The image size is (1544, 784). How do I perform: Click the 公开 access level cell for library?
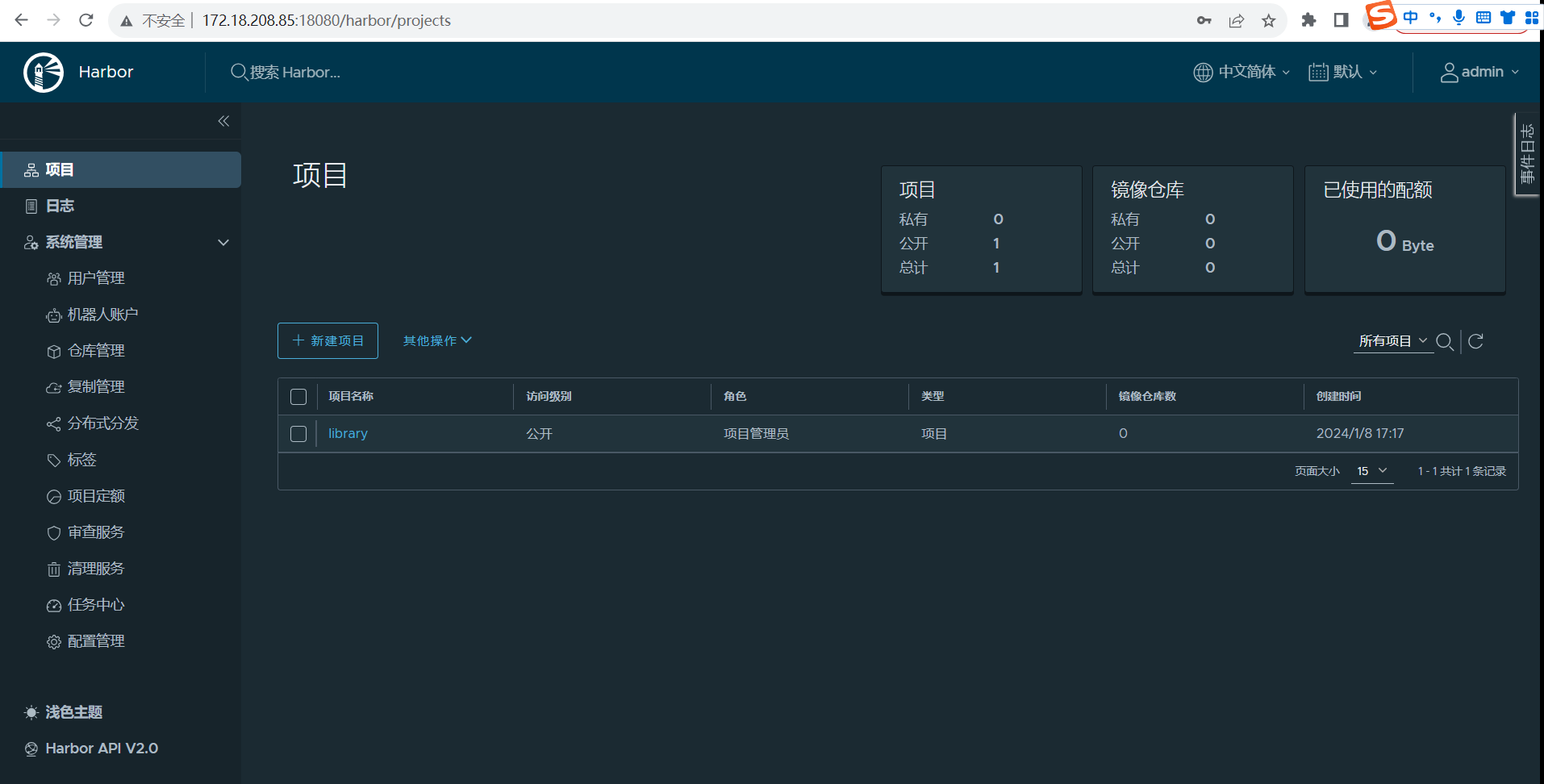pos(540,434)
